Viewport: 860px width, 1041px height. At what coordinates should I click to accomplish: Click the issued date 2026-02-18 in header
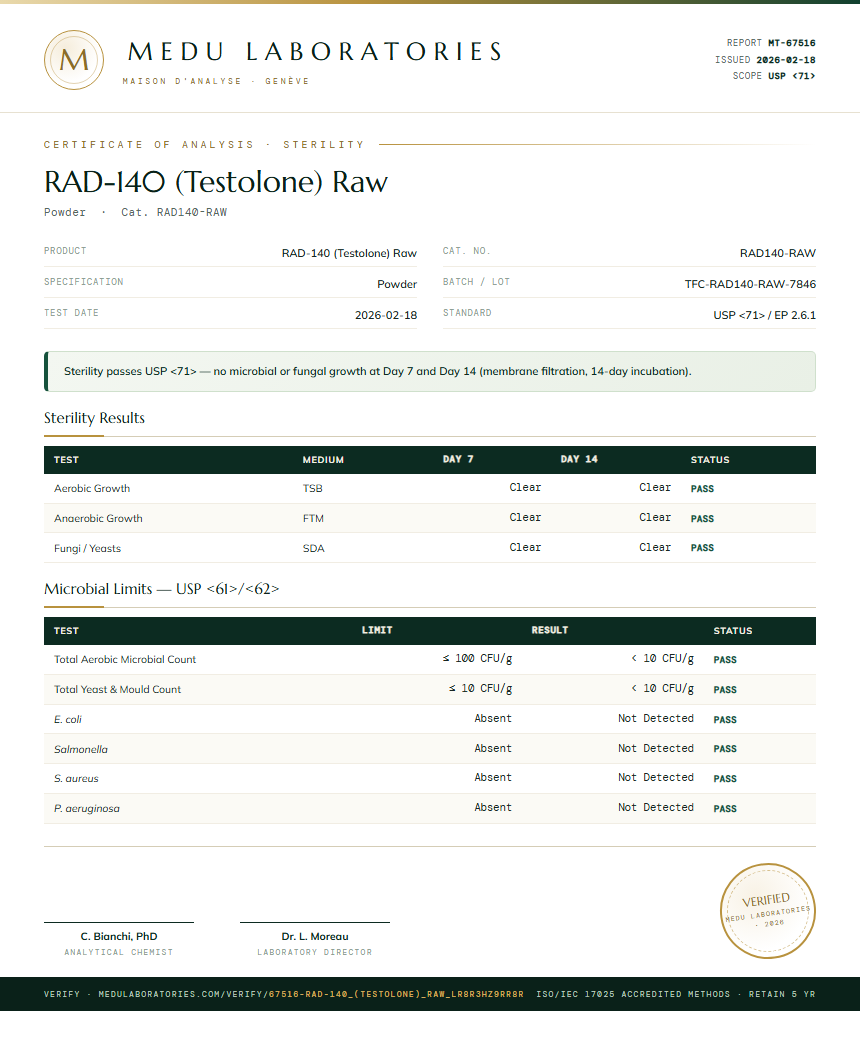(x=786, y=60)
